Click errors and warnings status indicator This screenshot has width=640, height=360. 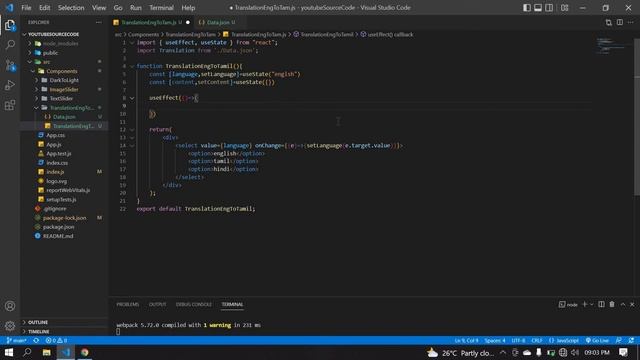point(56,340)
